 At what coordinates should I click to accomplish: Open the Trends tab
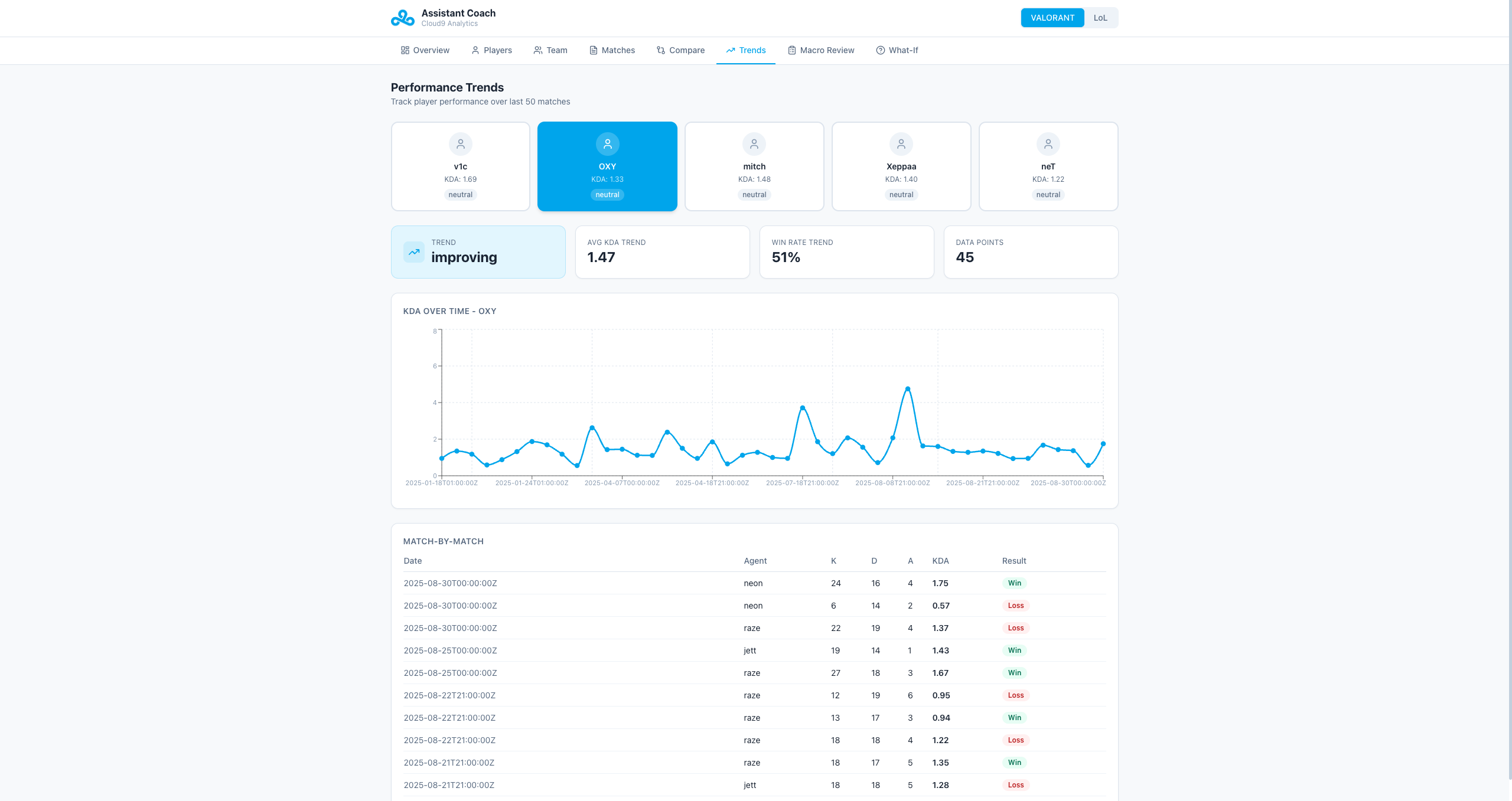click(745, 50)
